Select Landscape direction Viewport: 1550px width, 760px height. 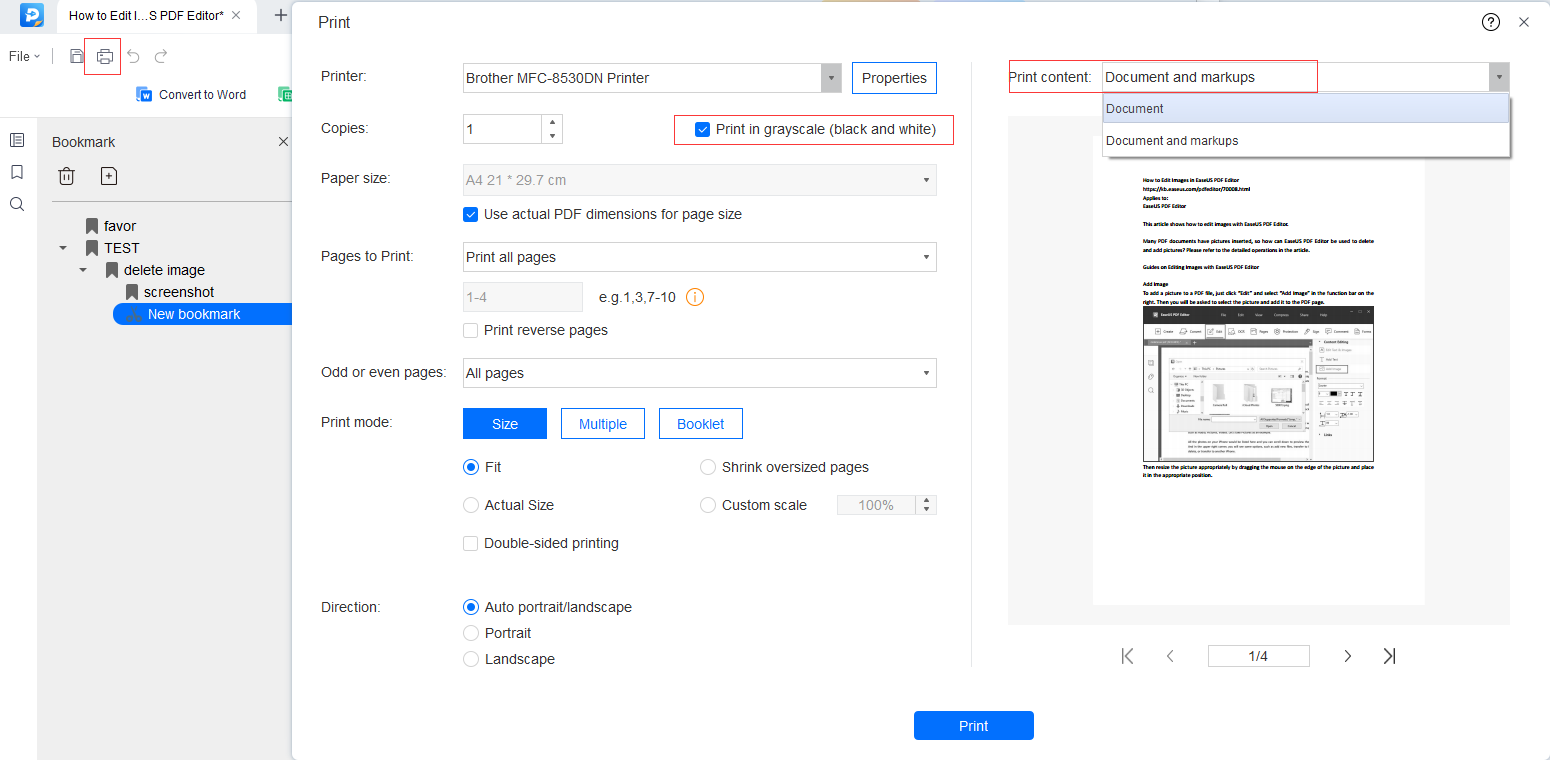click(x=471, y=659)
